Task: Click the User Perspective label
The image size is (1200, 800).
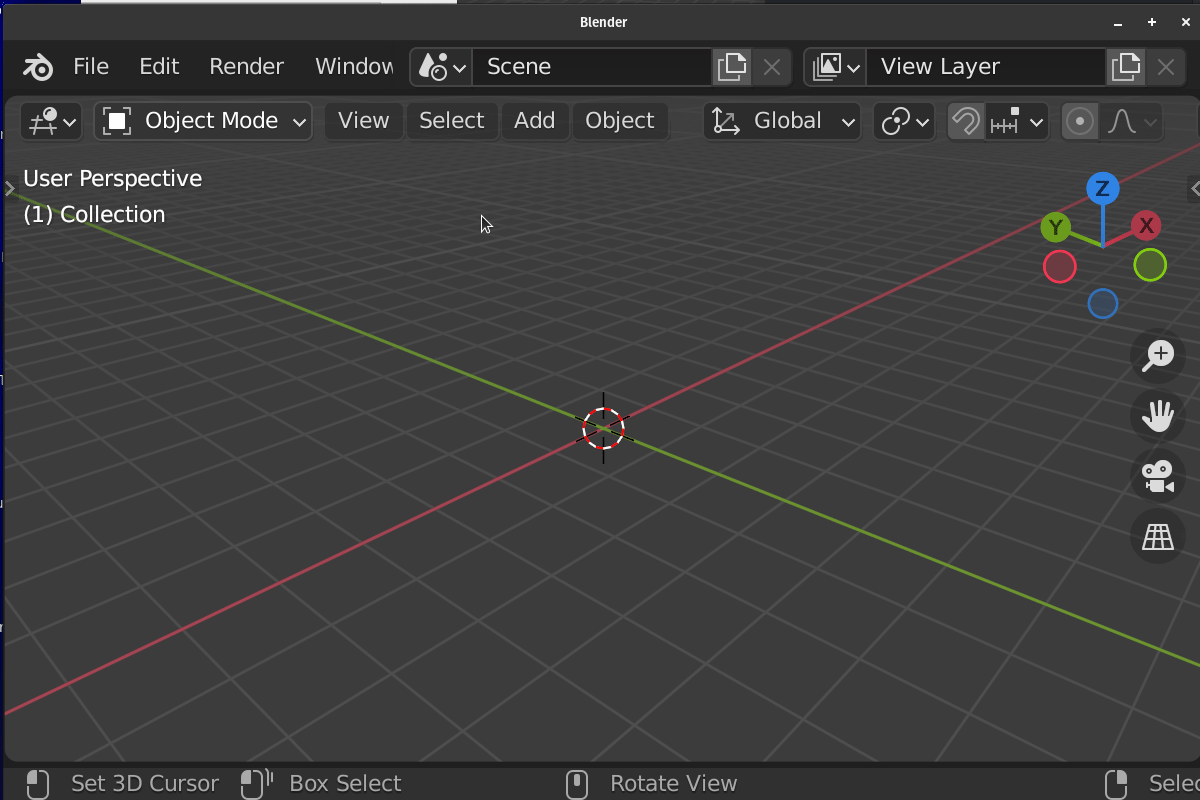Action: [x=112, y=179]
